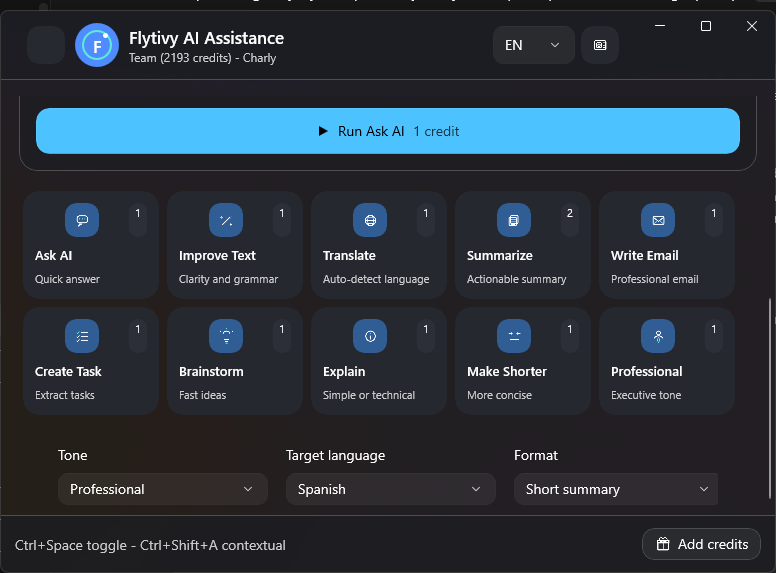This screenshot has width=776, height=573.
Task: Open the Tone dropdown showing Professional
Action: tap(163, 489)
